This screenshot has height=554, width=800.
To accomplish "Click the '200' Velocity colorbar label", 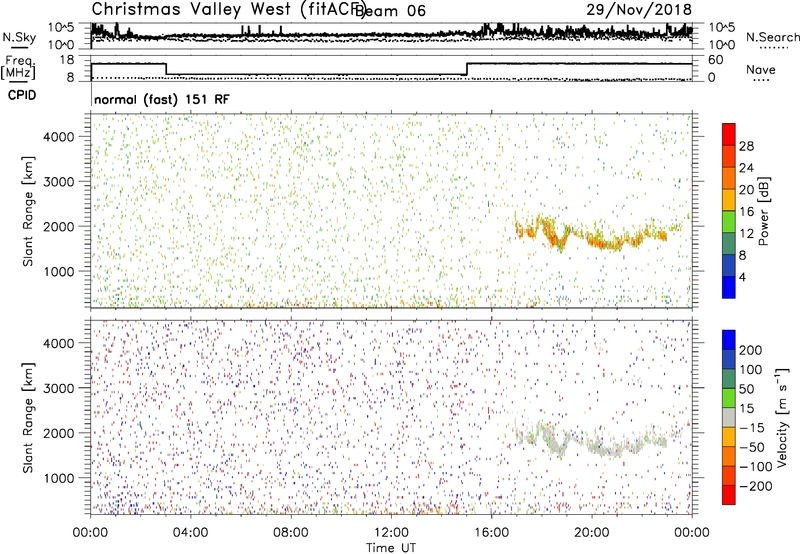I will 751,350.
